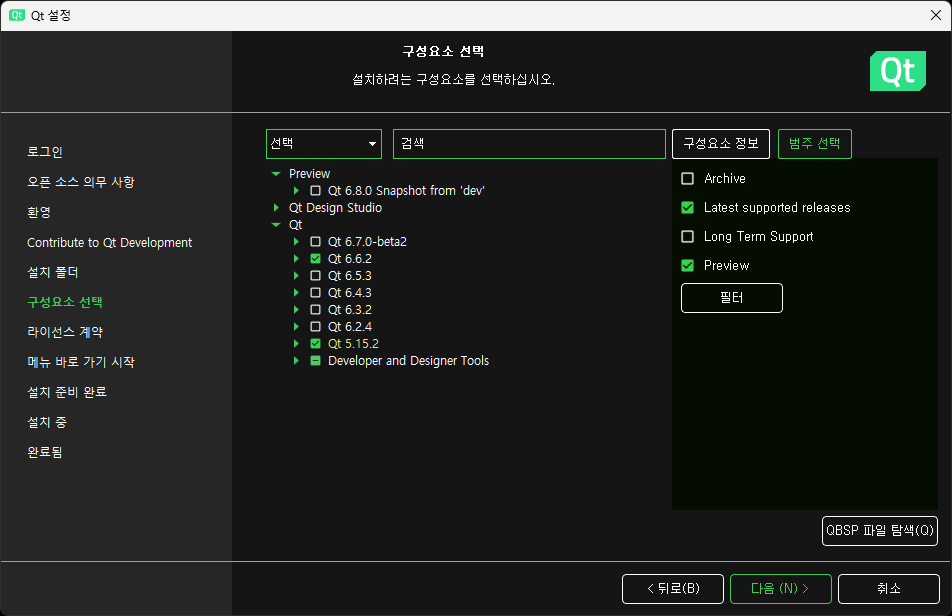Select the 환영 step in sidebar
Image resolution: width=952 pixels, height=616 pixels.
coord(39,212)
